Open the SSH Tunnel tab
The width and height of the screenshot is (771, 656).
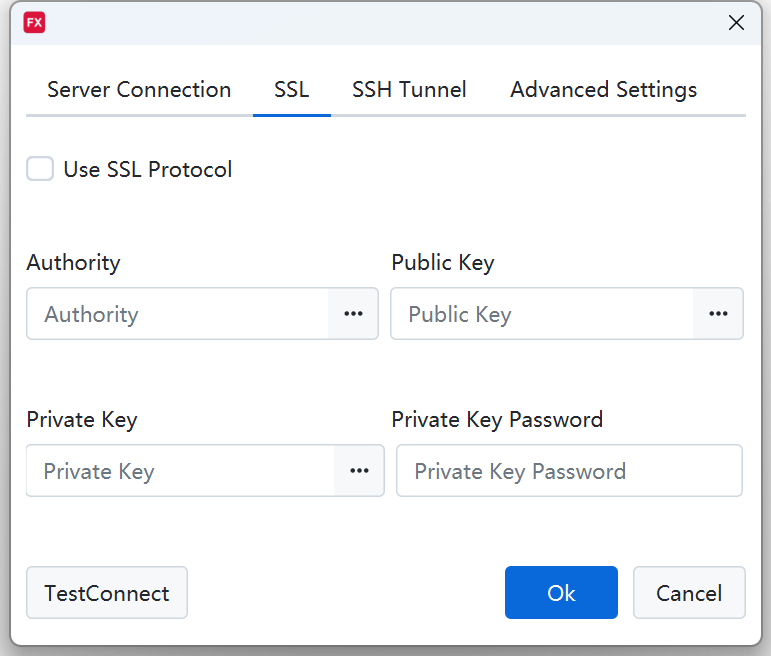coord(409,90)
